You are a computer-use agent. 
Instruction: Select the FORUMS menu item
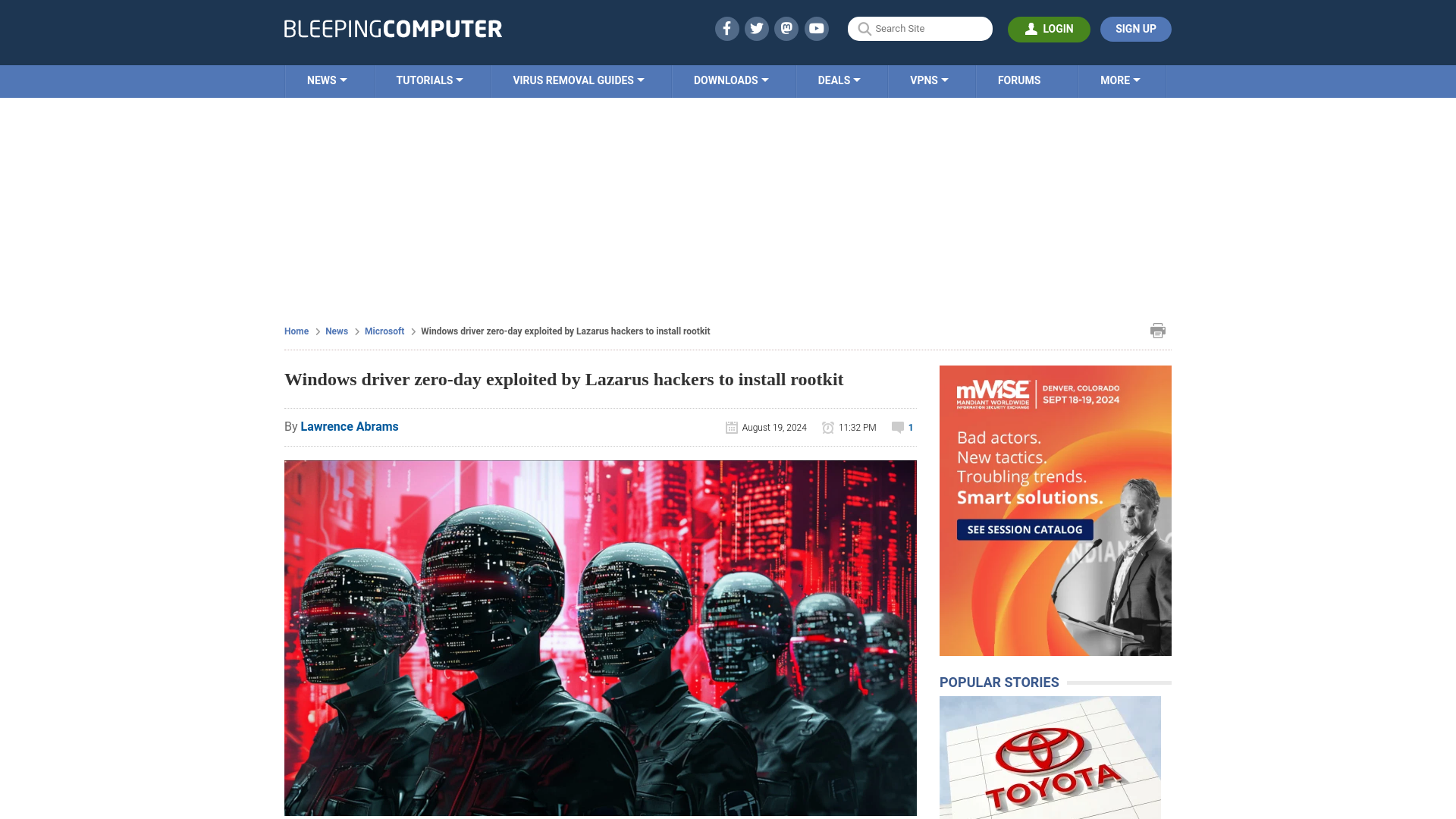pyautogui.click(x=1019, y=80)
